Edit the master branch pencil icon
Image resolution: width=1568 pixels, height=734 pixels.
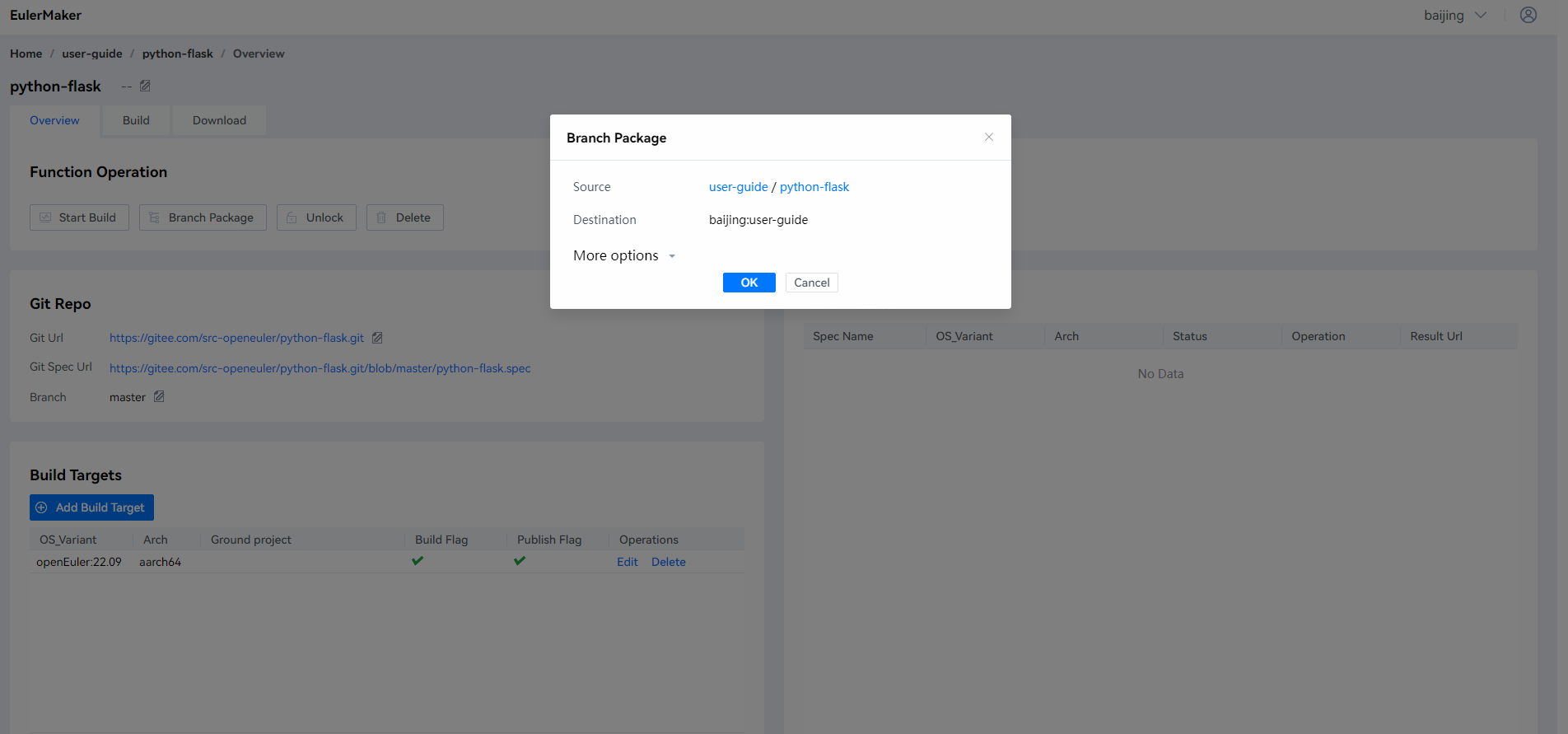[159, 396]
